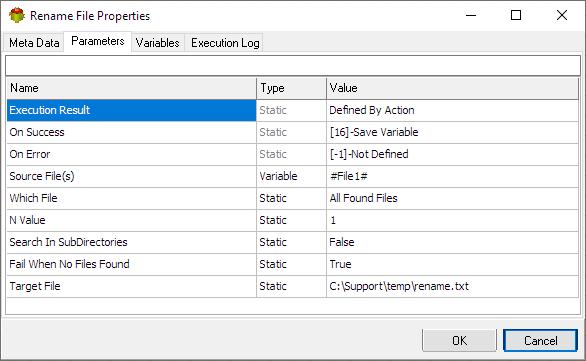Image resolution: width=586 pixels, height=361 pixels.
Task: Click the empty description field above the table
Action: tap(293, 66)
